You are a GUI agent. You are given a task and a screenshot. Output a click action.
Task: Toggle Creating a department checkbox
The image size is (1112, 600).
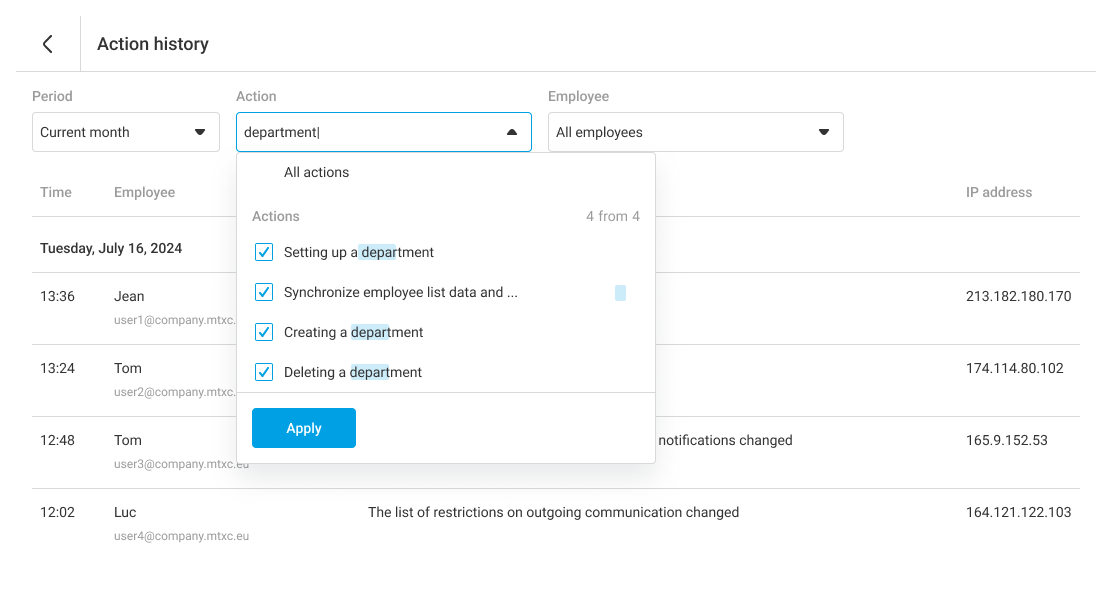point(264,332)
